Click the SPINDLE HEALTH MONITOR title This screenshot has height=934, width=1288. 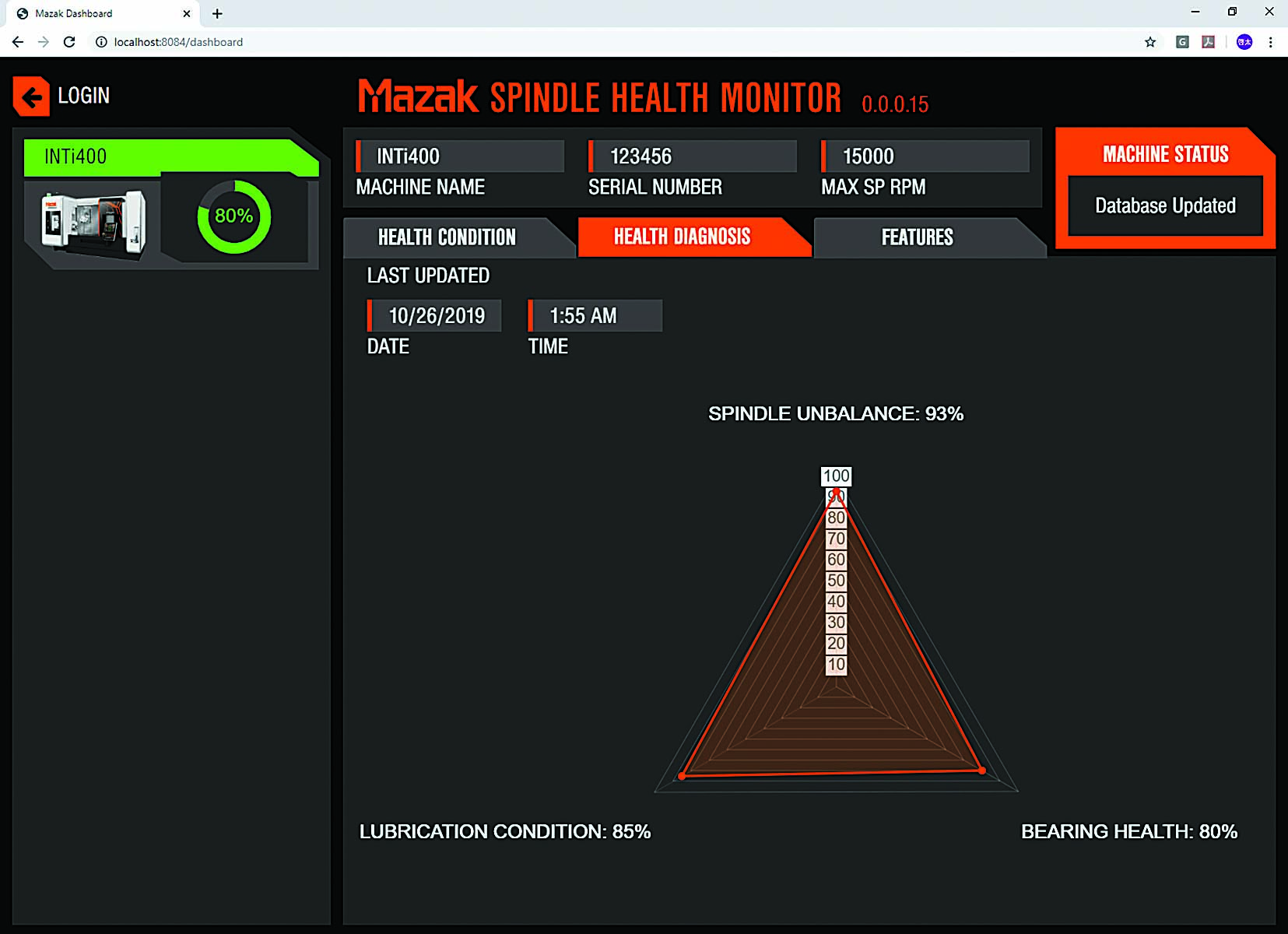pyautogui.click(x=666, y=98)
